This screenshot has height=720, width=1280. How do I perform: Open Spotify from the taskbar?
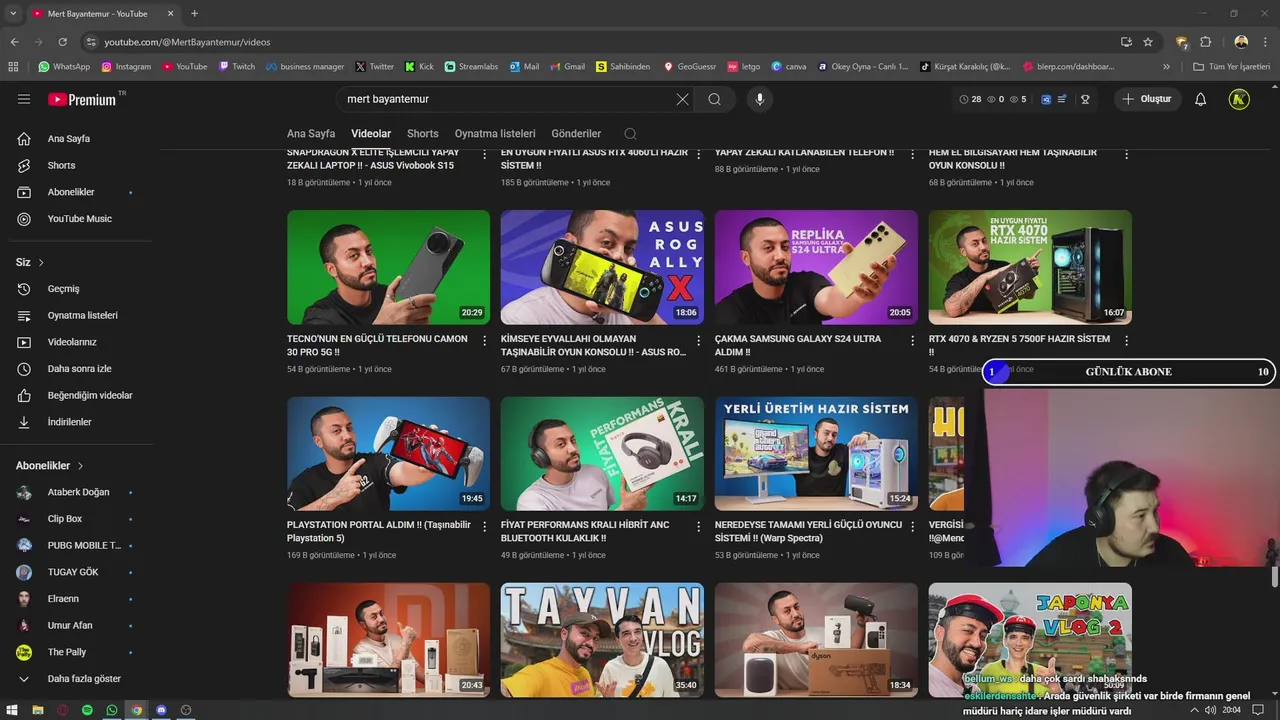click(87, 710)
